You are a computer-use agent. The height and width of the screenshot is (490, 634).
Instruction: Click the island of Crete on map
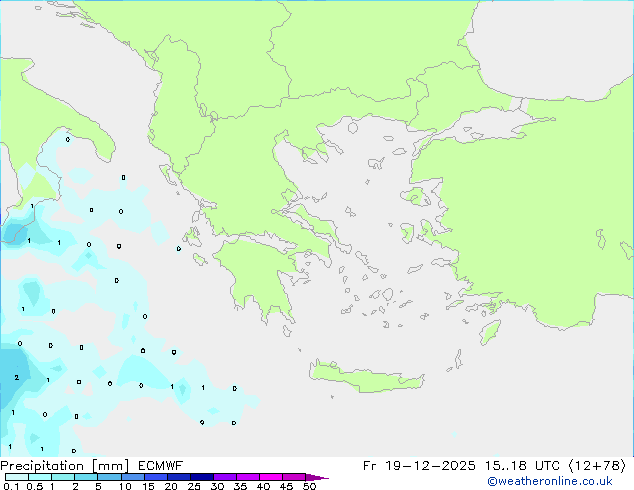(x=366, y=377)
